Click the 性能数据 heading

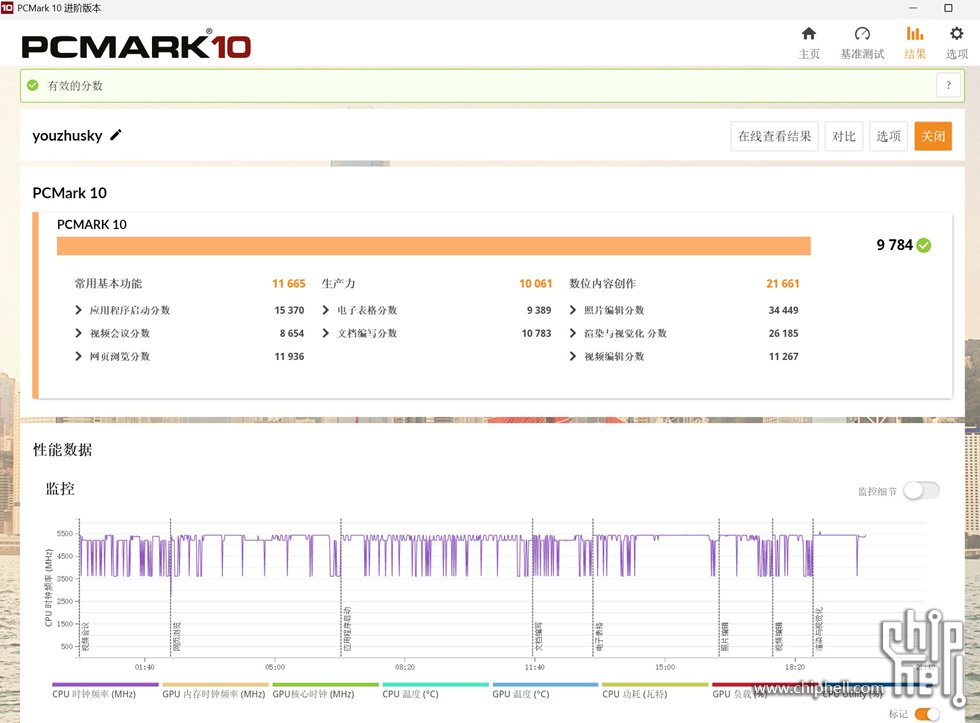click(x=62, y=450)
